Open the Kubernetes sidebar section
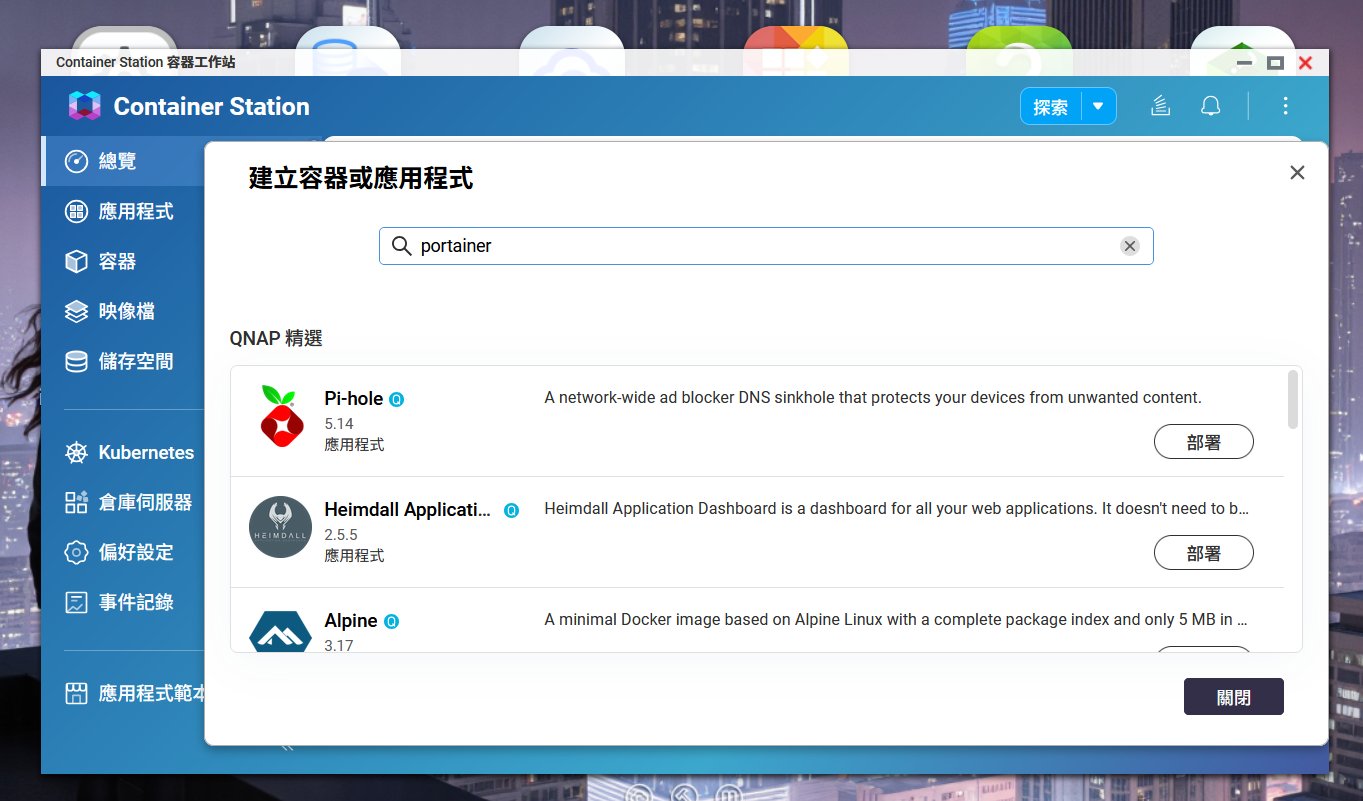 click(x=123, y=452)
